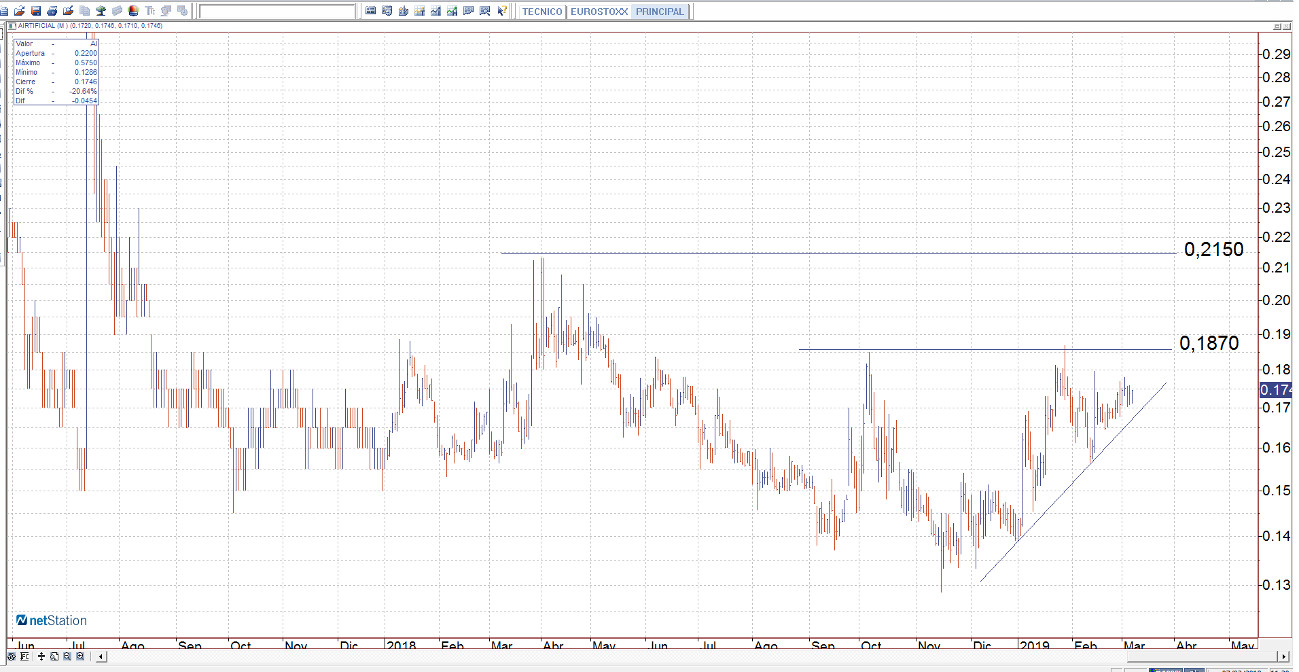Select the ascending blue trendline

pyautogui.click(x=1072, y=482)
